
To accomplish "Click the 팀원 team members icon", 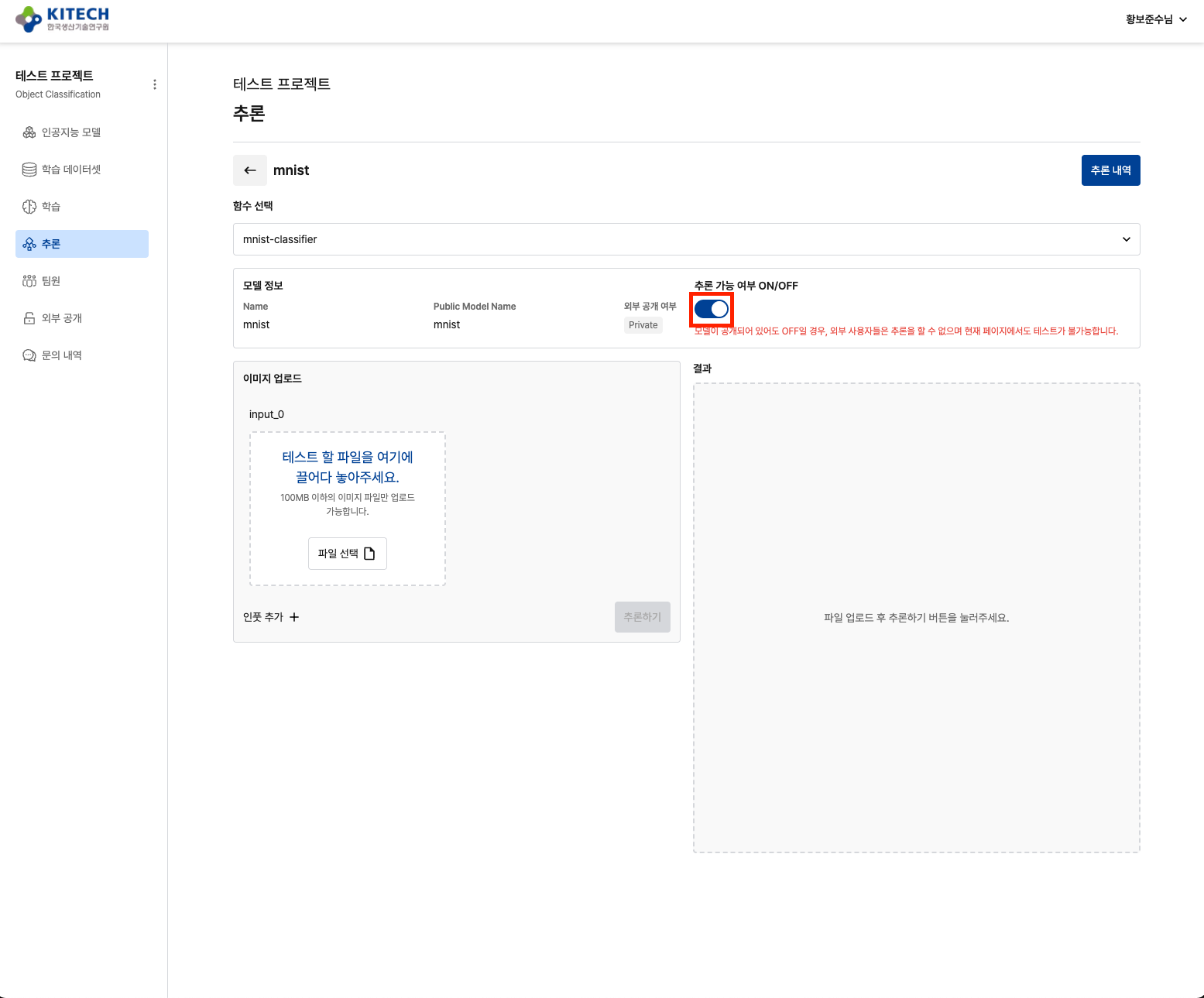I will coord(29,281).
